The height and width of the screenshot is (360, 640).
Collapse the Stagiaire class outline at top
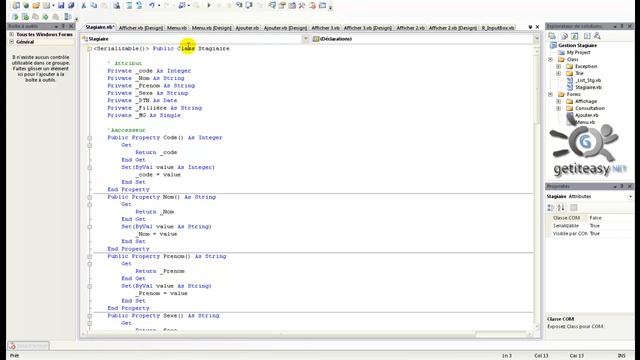[89, 49]
